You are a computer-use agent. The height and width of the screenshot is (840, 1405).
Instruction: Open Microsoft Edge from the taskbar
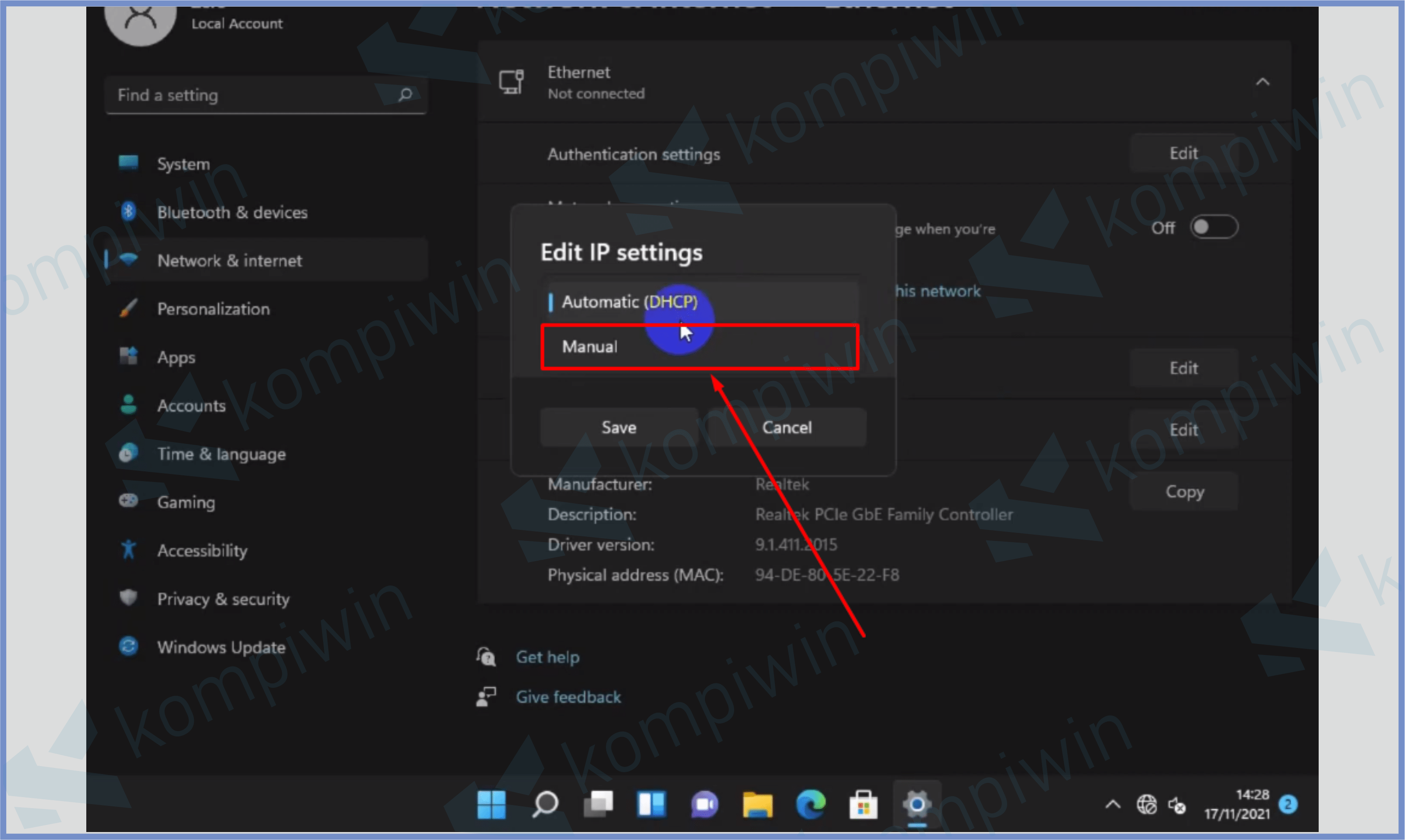coord(810,804)
